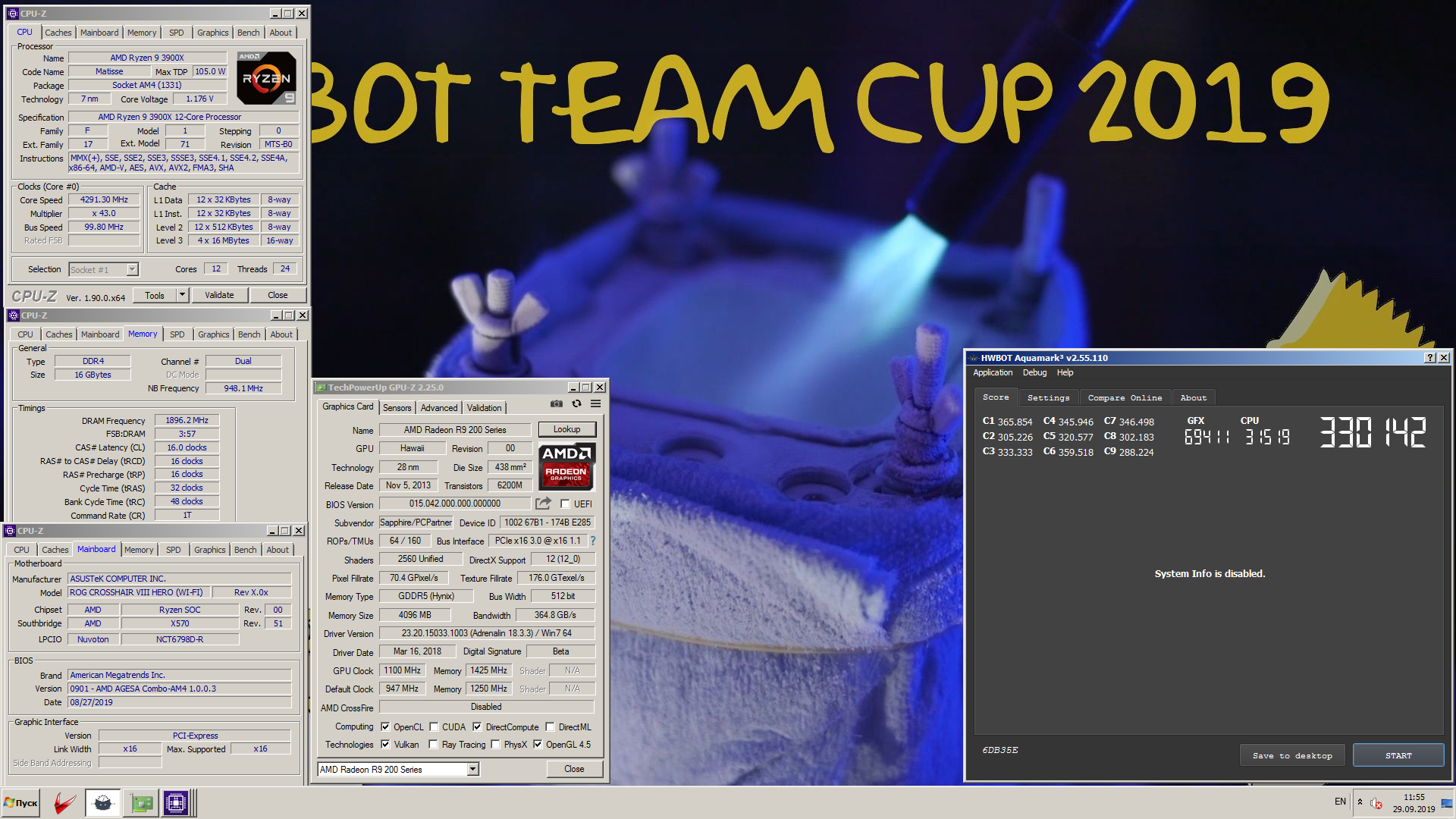Click the GPU-Z Close button
The image size is (1456, 819).
point(574,769)
